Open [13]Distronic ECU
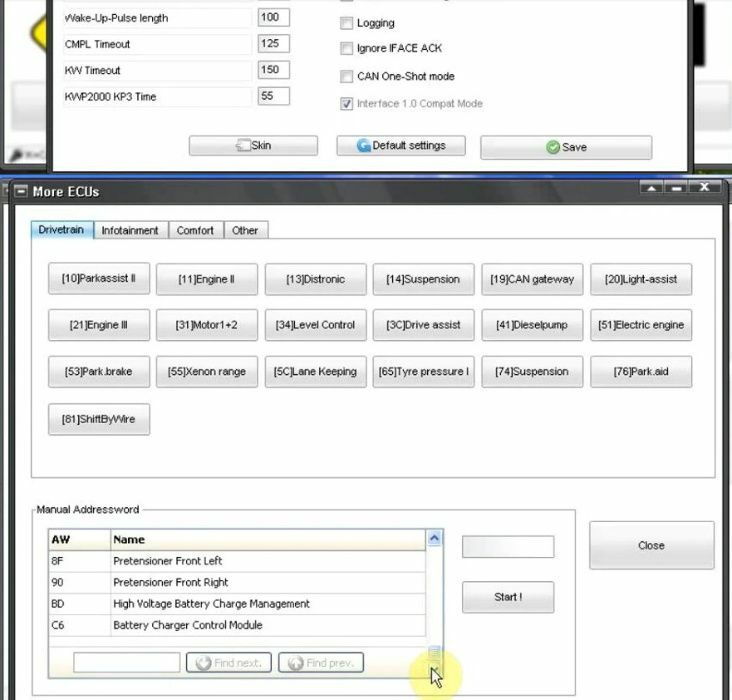This screenshot has width=732, height=700. (316, 279)
